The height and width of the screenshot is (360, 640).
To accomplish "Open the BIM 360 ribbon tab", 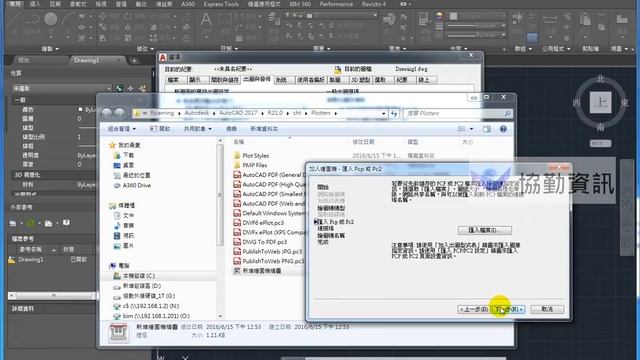I will (x=300, y=4).
